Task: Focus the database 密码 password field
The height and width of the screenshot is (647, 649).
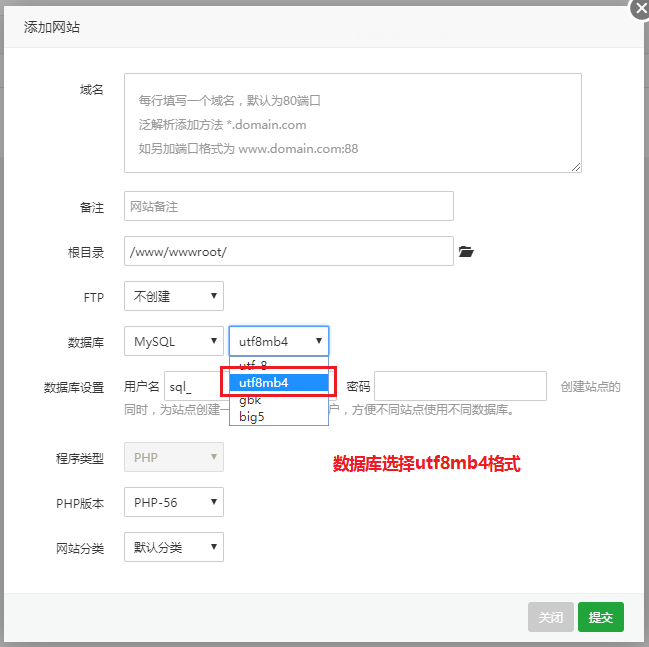Action: coord(460,386)
